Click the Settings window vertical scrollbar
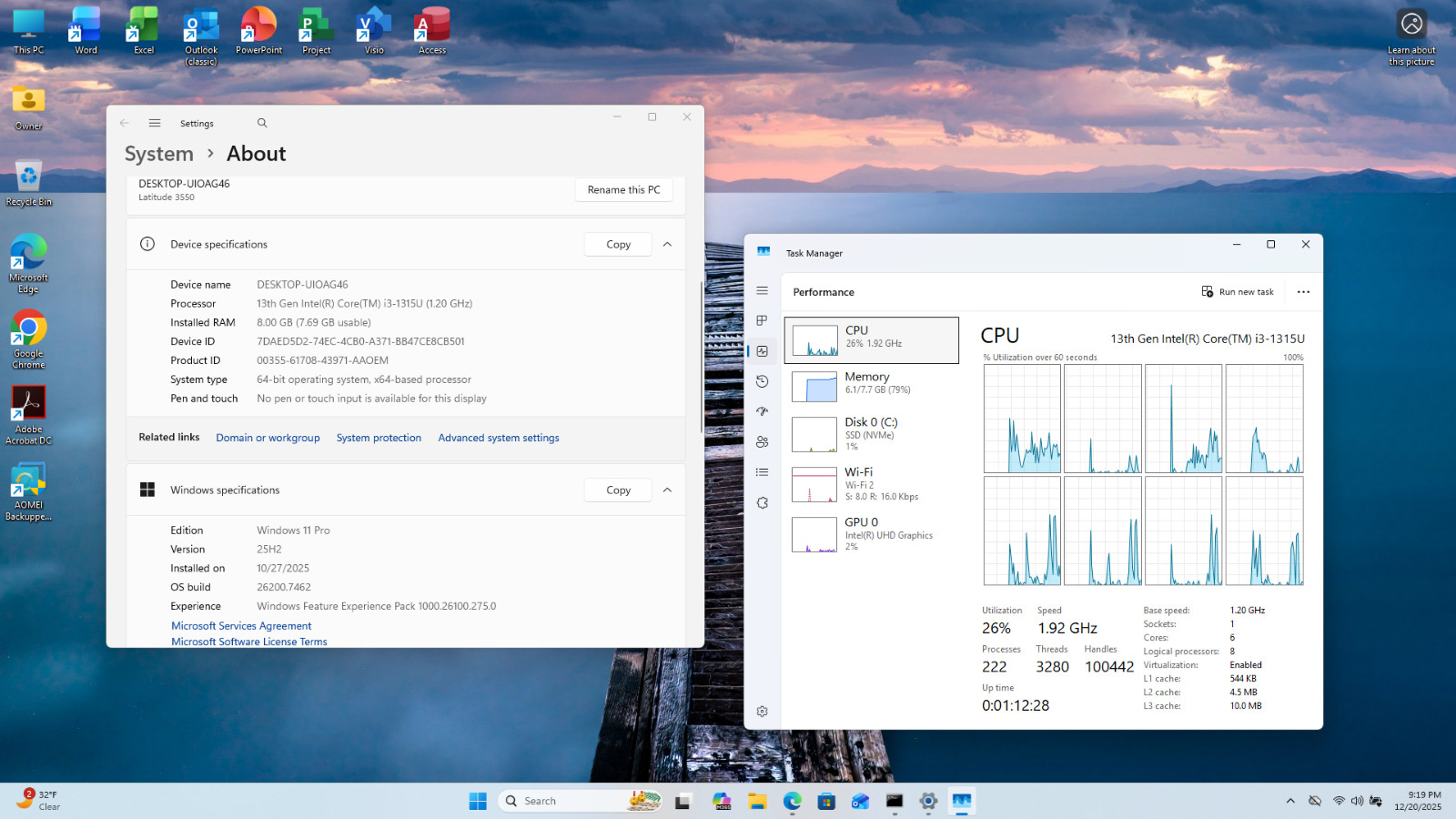This screenshot has height=819, width=1456. [701, 357]
